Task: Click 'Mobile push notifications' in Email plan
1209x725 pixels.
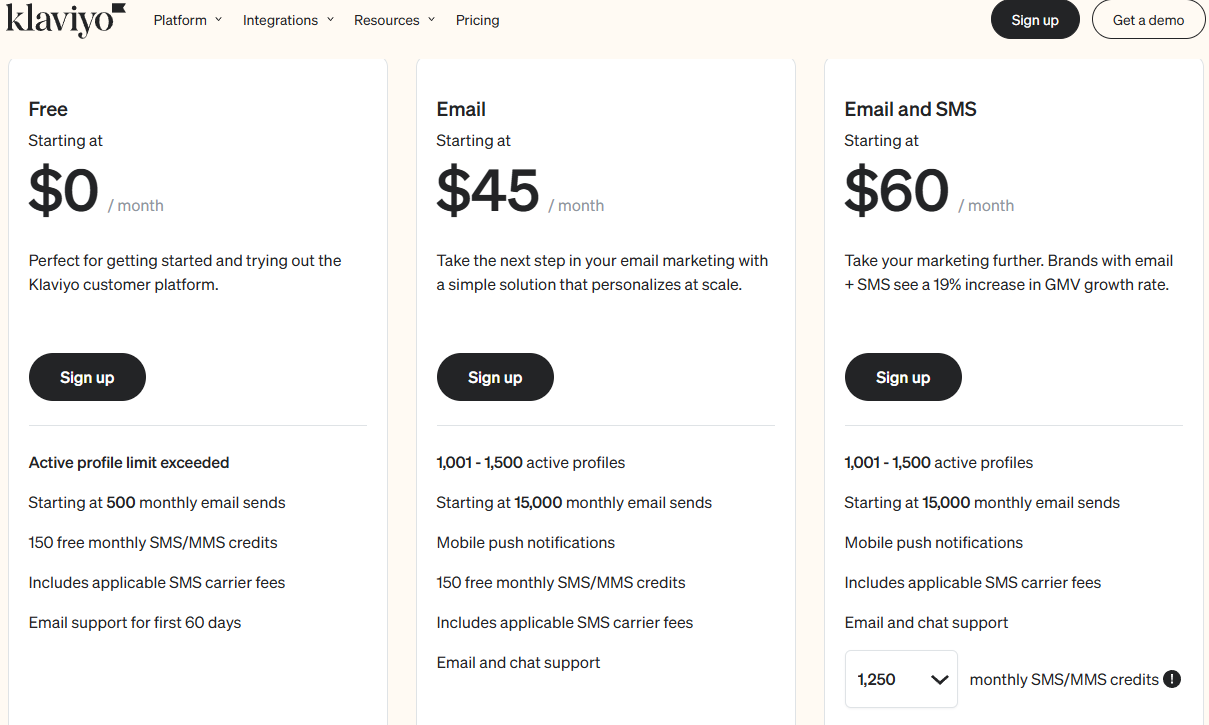Action: pos(526,542)
